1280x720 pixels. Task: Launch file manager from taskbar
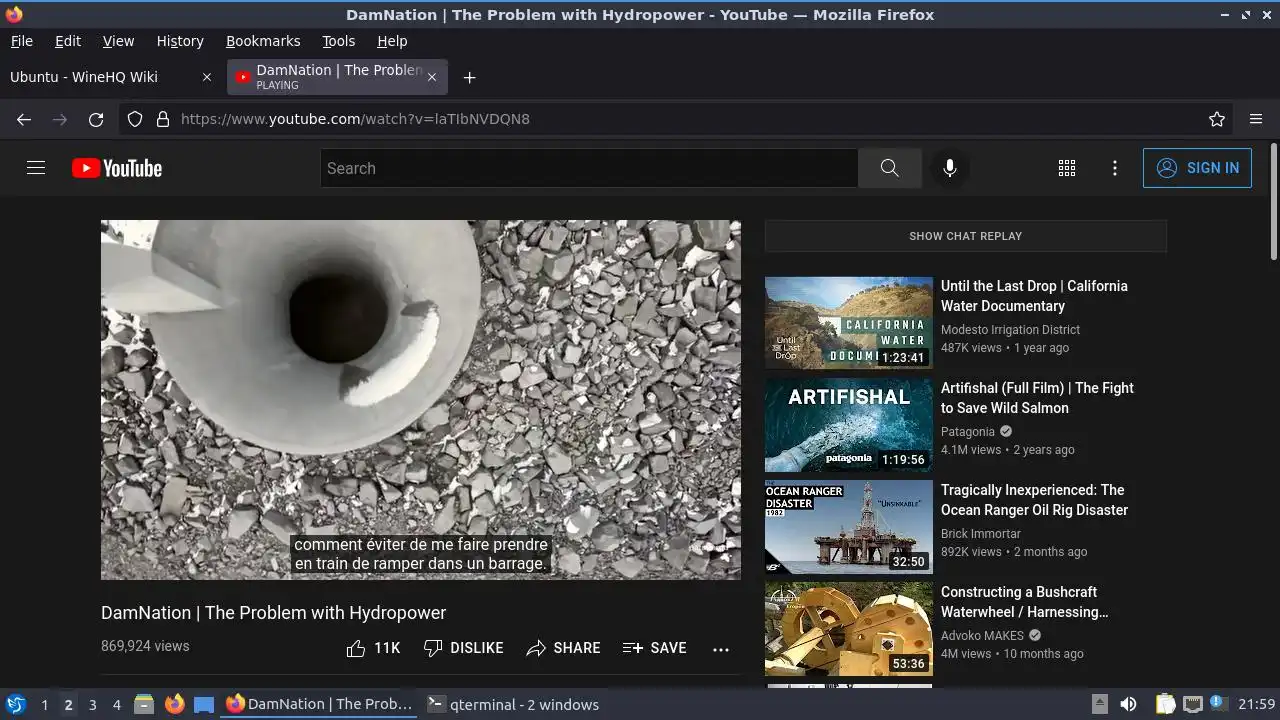click(x=144, y=704)
